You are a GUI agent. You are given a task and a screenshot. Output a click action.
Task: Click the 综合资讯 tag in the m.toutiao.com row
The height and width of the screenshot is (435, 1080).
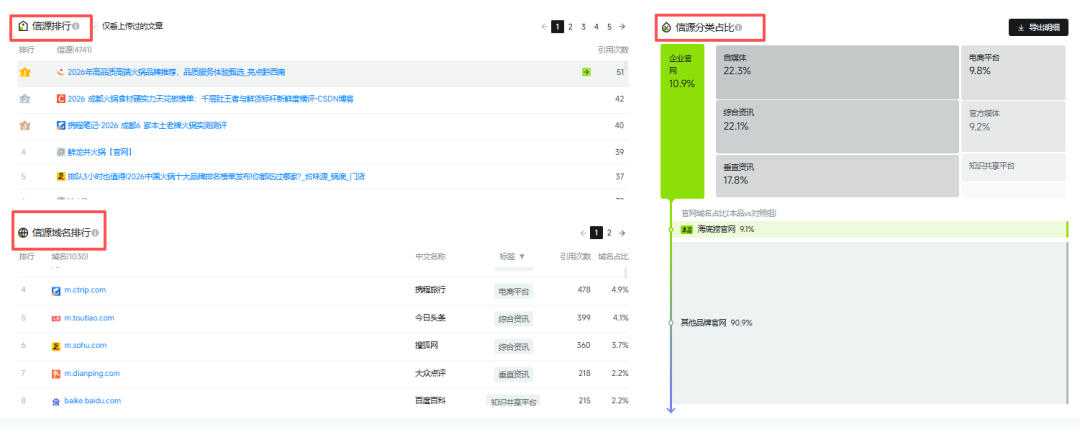click(x=513, y=319)
